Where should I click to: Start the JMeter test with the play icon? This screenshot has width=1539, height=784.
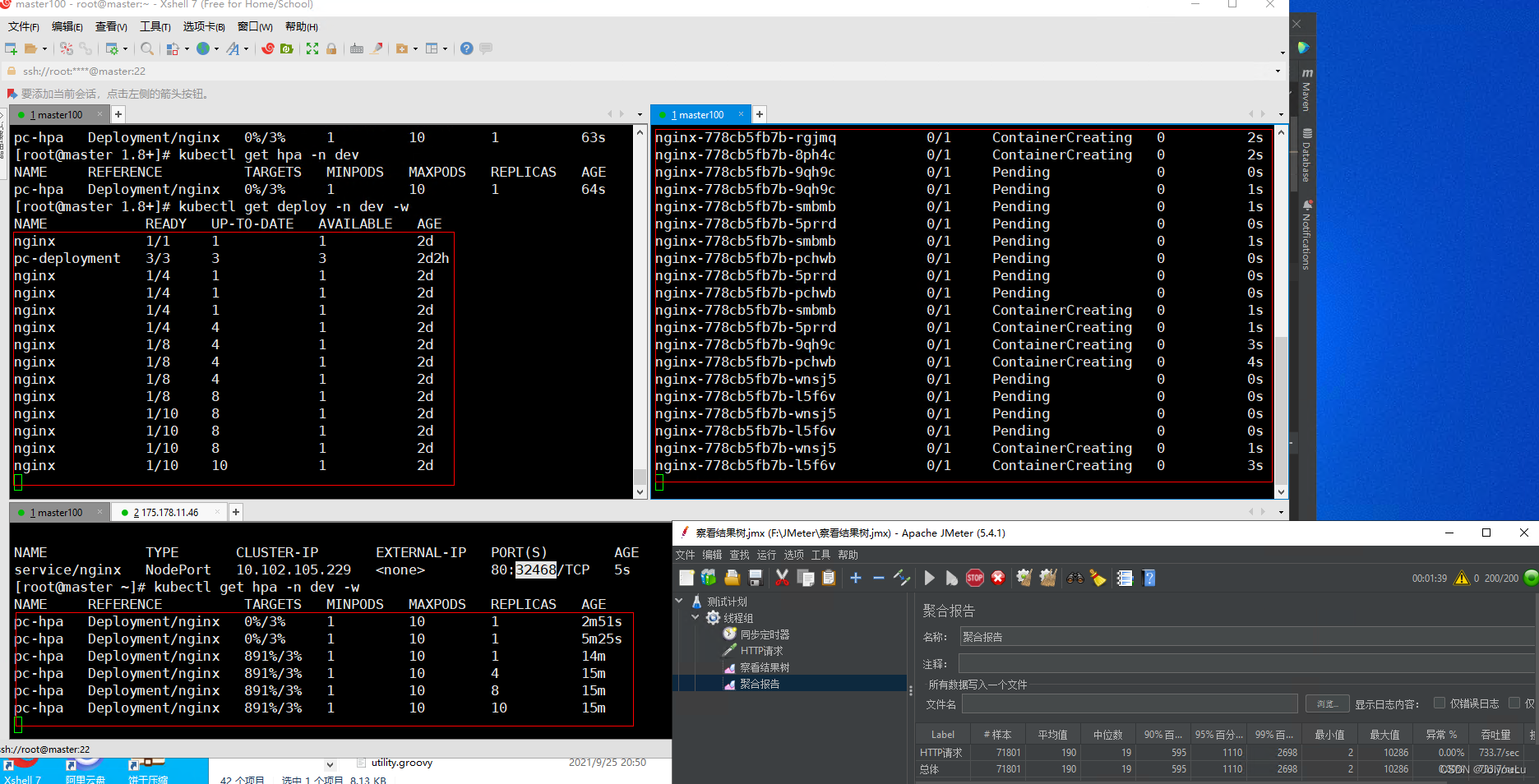[x=930, y=578]
